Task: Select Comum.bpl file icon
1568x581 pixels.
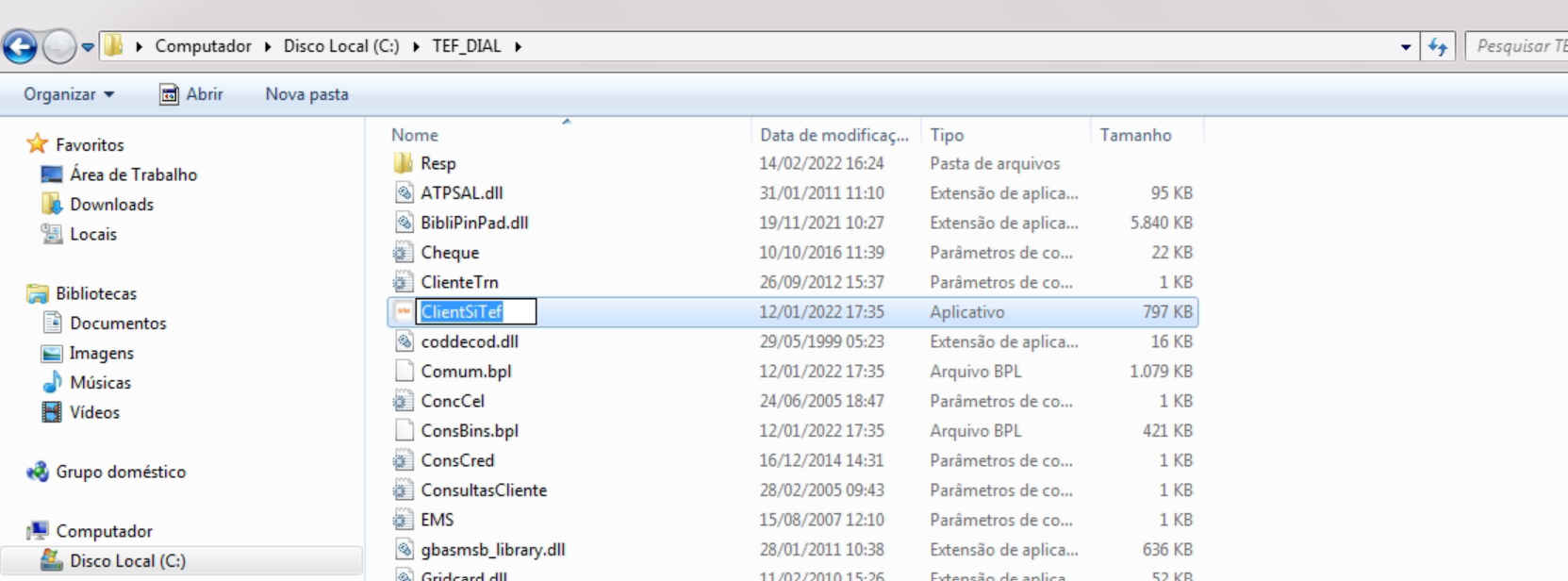Action: click(x=404, y=372)
